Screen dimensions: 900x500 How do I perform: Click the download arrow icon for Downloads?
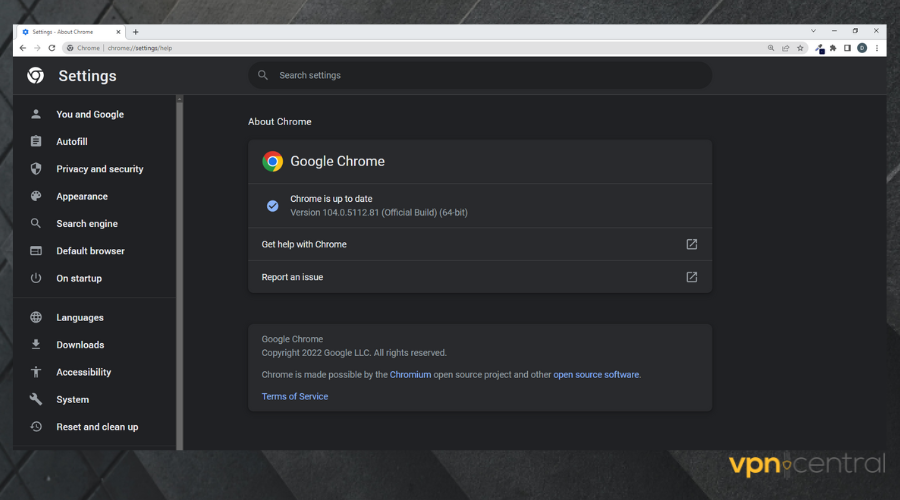click(36, 344)
